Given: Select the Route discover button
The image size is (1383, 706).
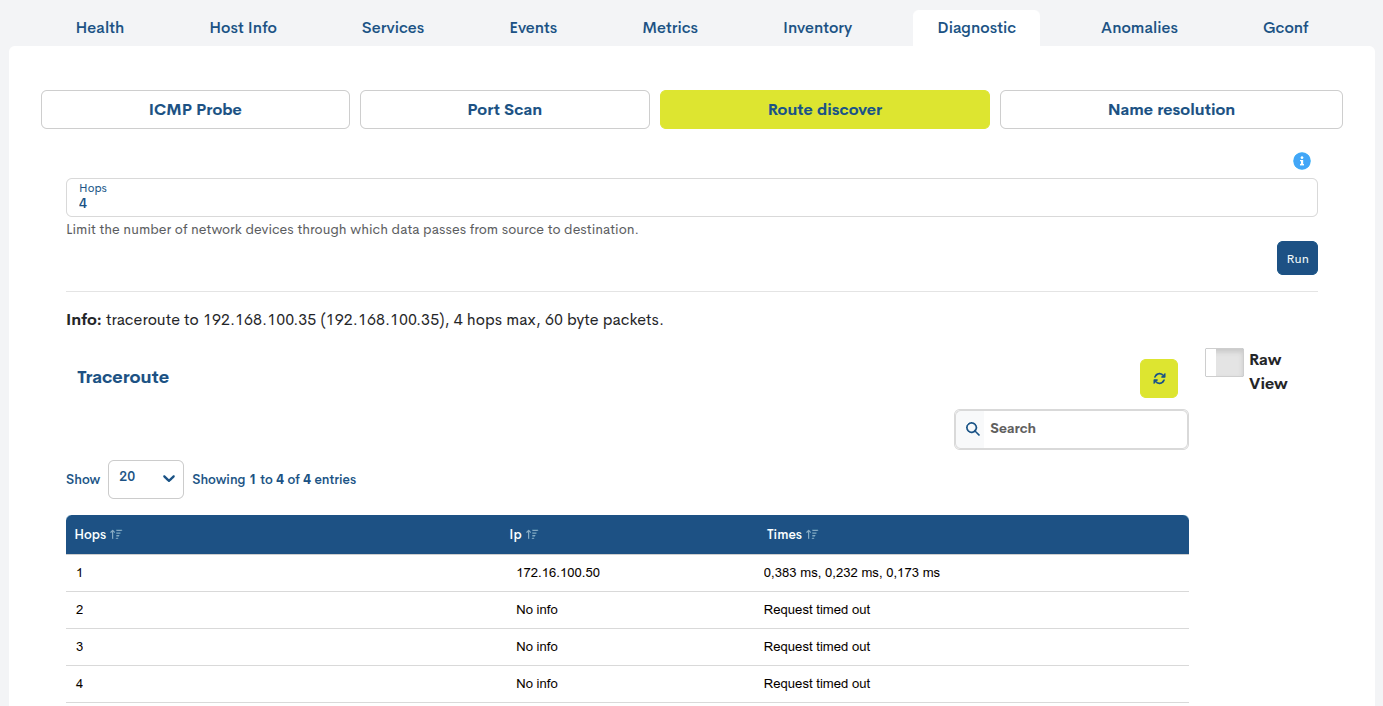Looking at the screenshot, I should pos(825,110).
